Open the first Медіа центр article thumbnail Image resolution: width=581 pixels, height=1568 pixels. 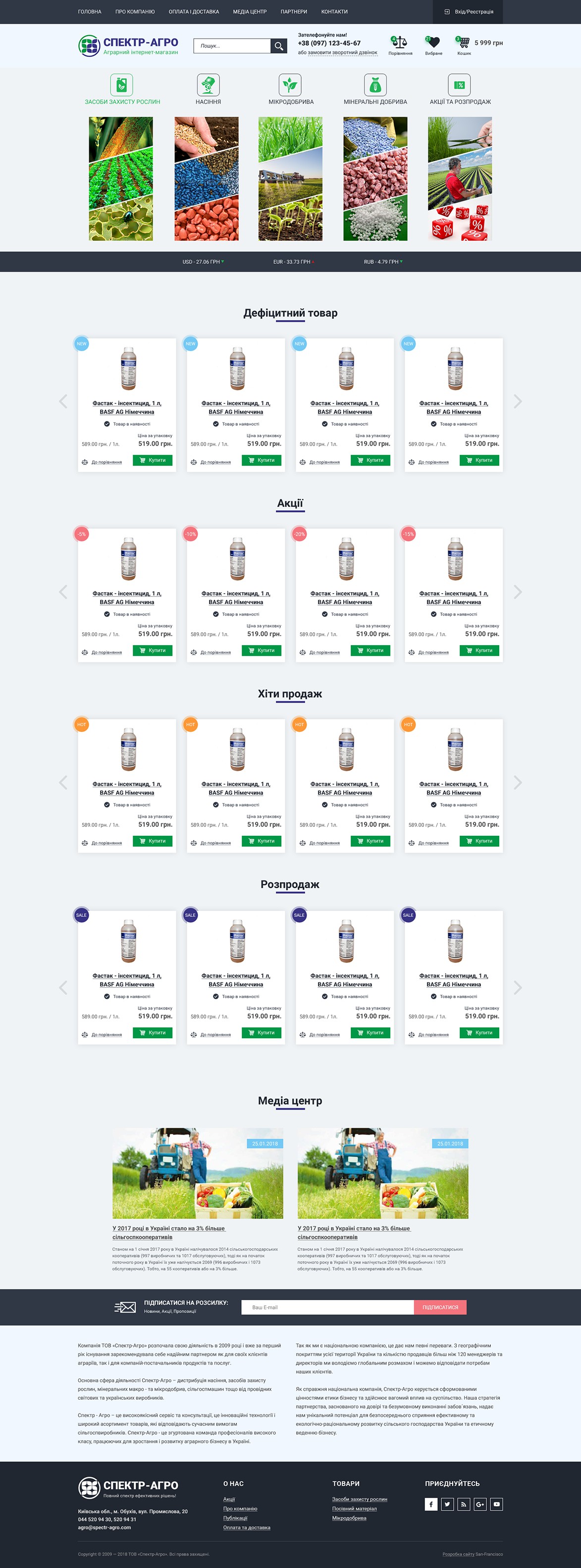pyautogui.click(x=198, y=1173)
